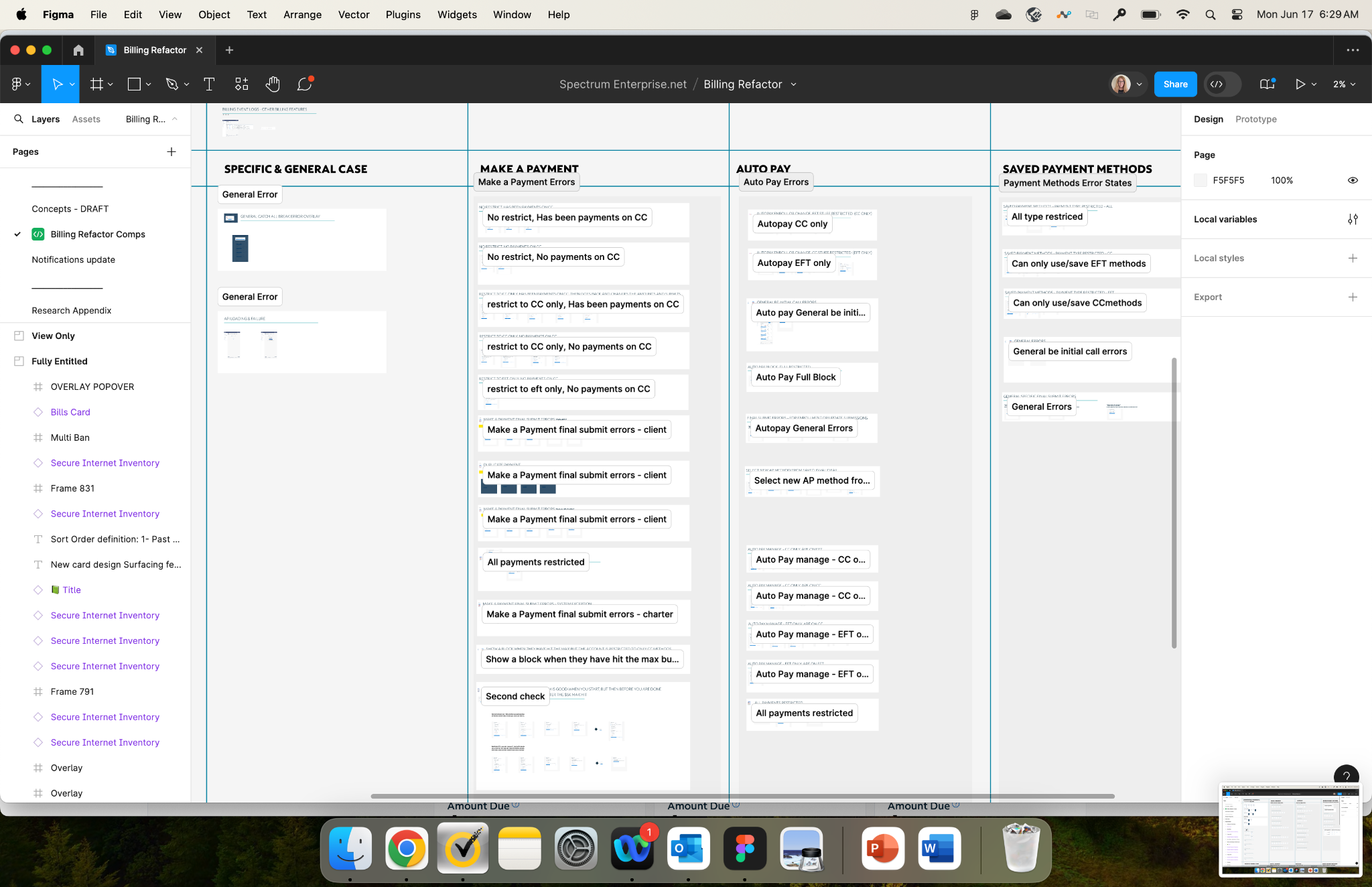Select the Pen tool
This screenshot has width=1372, height=887.
pos(172,84)
